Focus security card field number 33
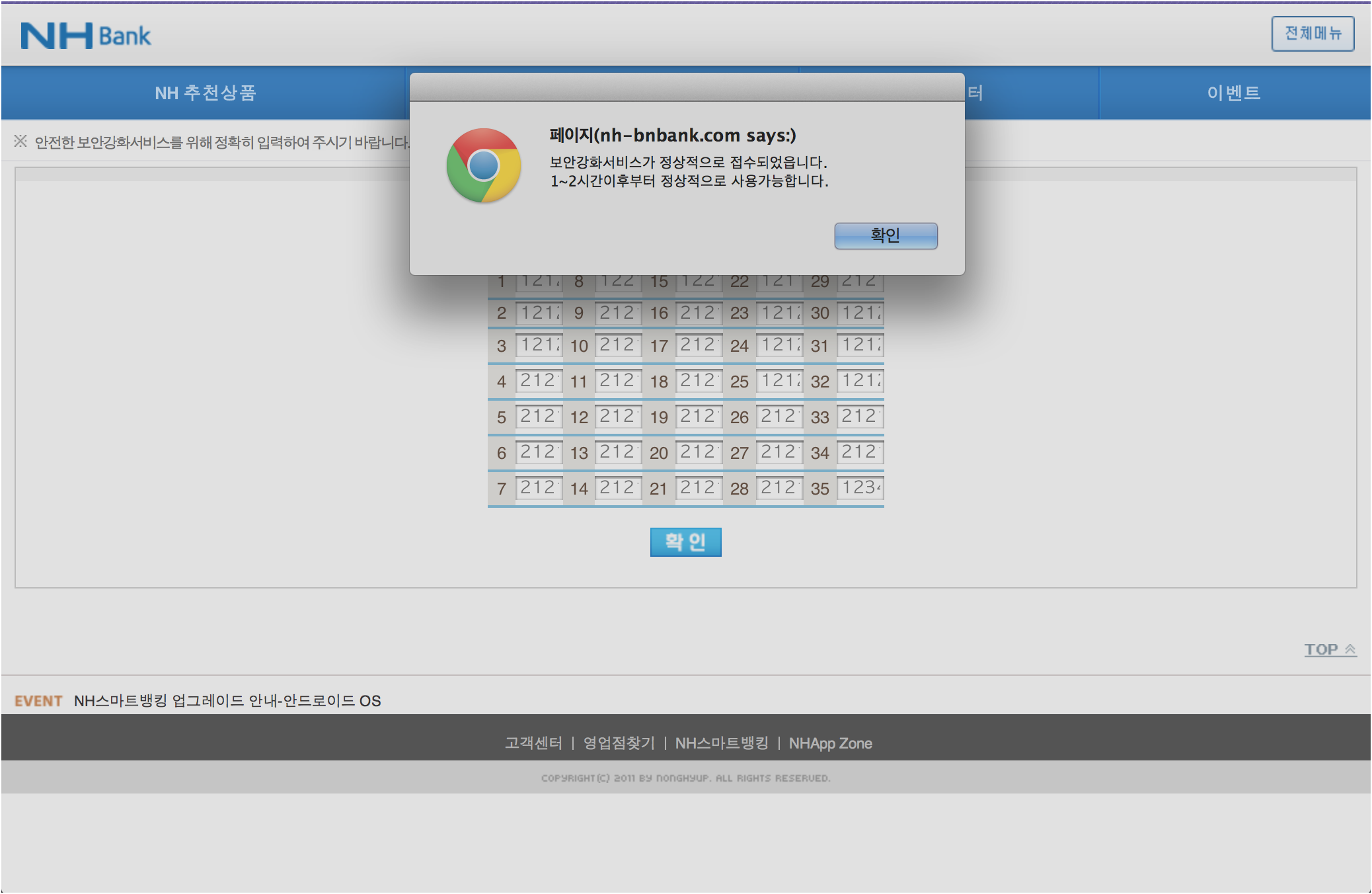The height and width of the screenshot is (894, 1372). click(860, 417)
